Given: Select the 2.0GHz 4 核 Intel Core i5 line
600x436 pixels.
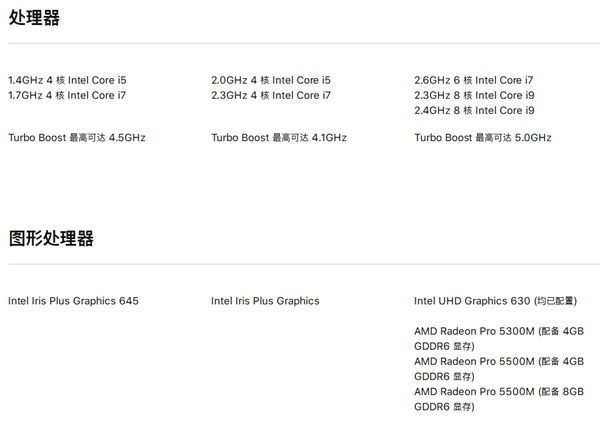Looking at the screenshot, I should coord(270,80).
